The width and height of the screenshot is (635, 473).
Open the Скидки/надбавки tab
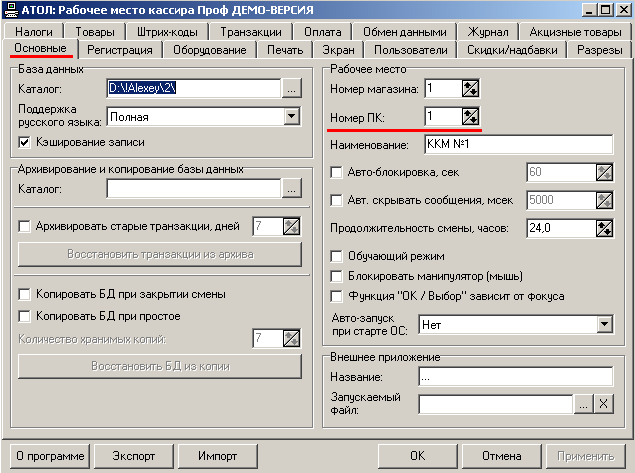pyautogui.click(x=512, y=50)
